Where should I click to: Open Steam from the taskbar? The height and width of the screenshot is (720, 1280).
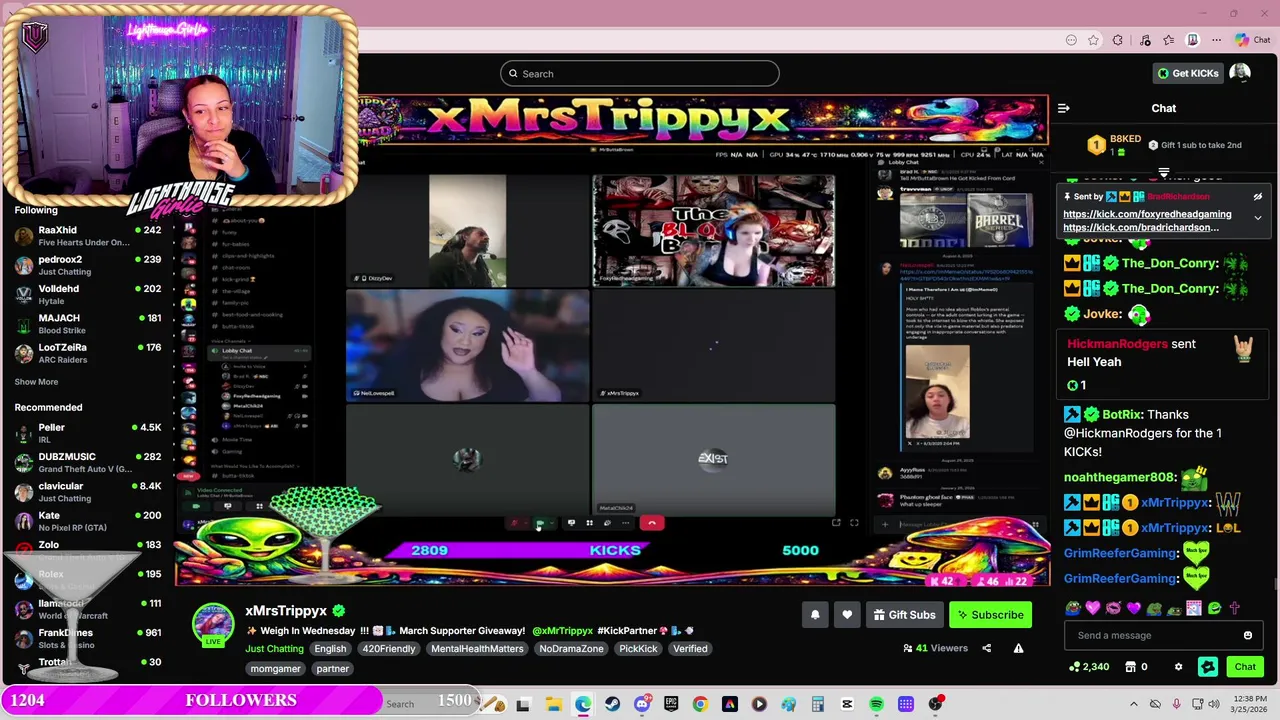(x=612, y=705)
